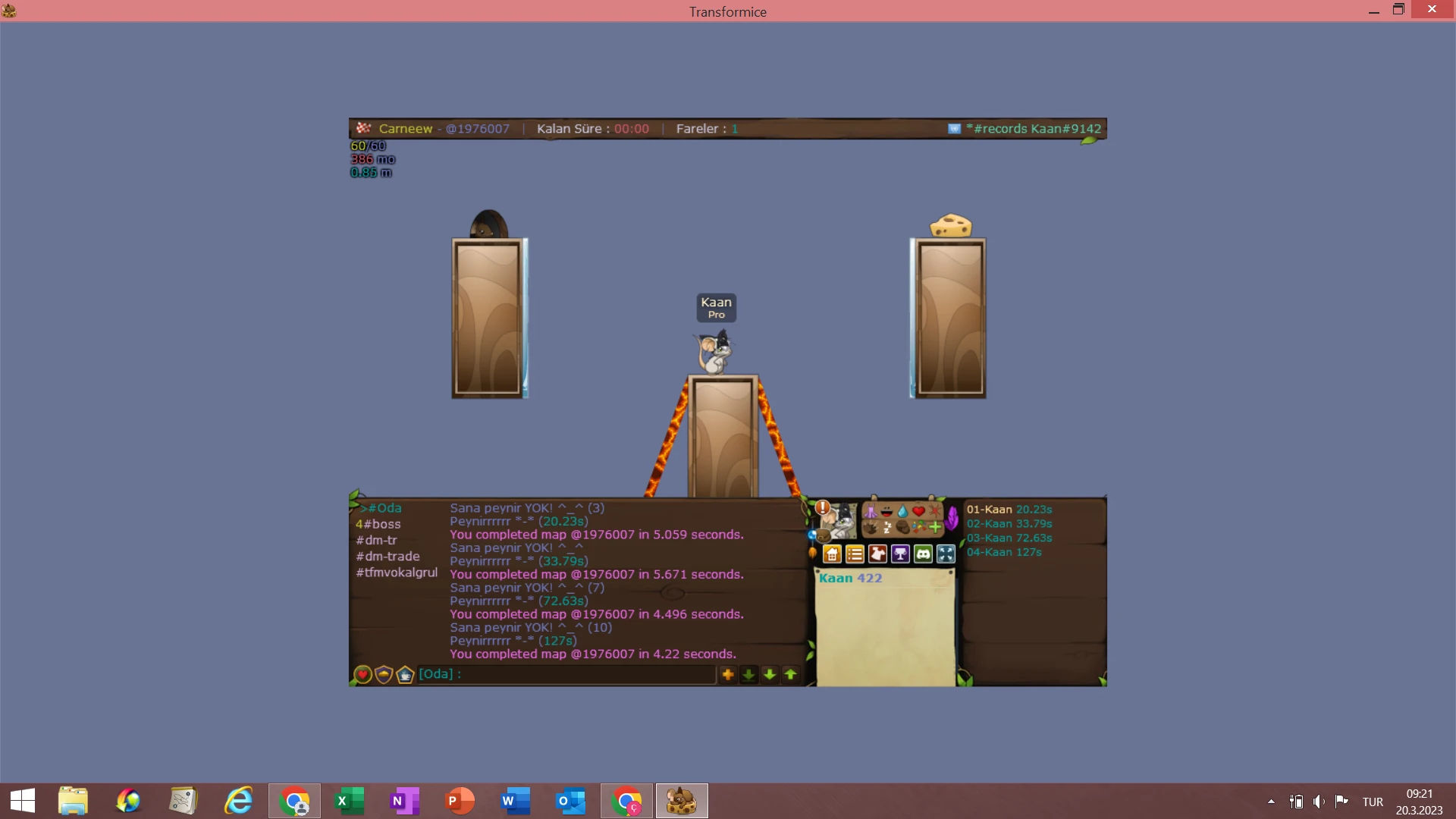Click the Kalan Süre timer 00:00

pos(593,129)
